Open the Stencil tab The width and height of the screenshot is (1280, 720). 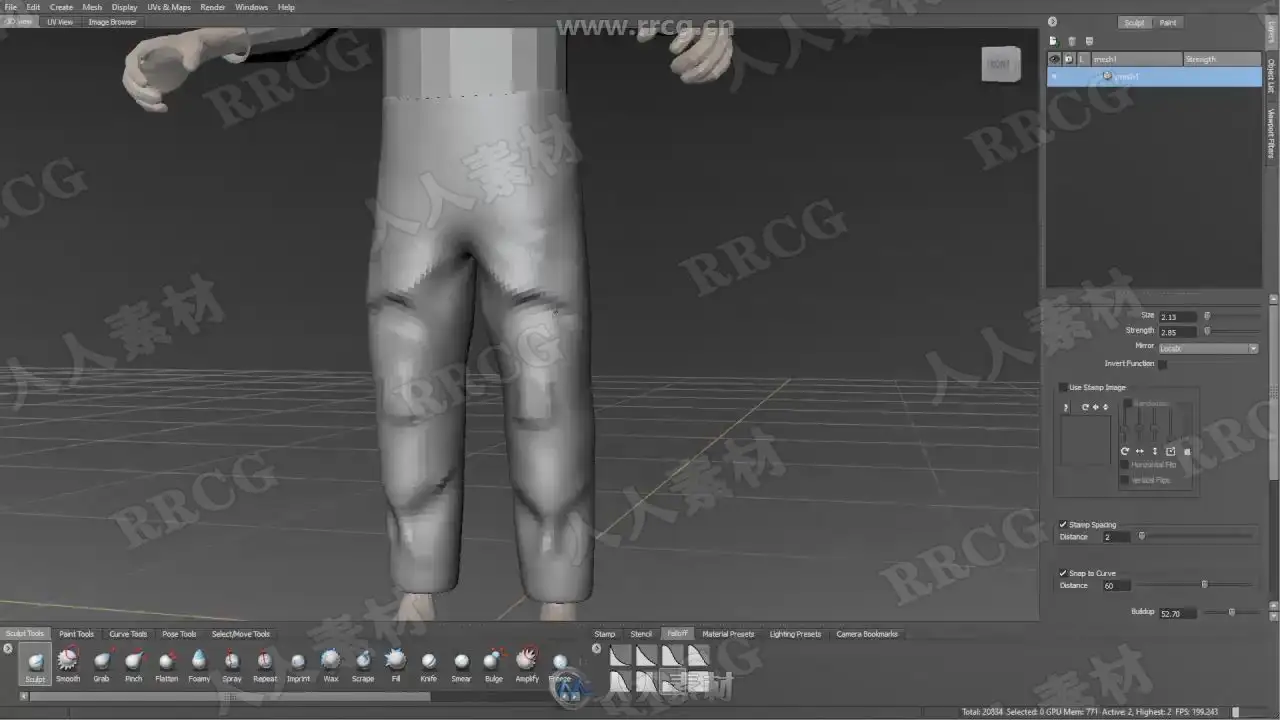click(x=641, y=634)
